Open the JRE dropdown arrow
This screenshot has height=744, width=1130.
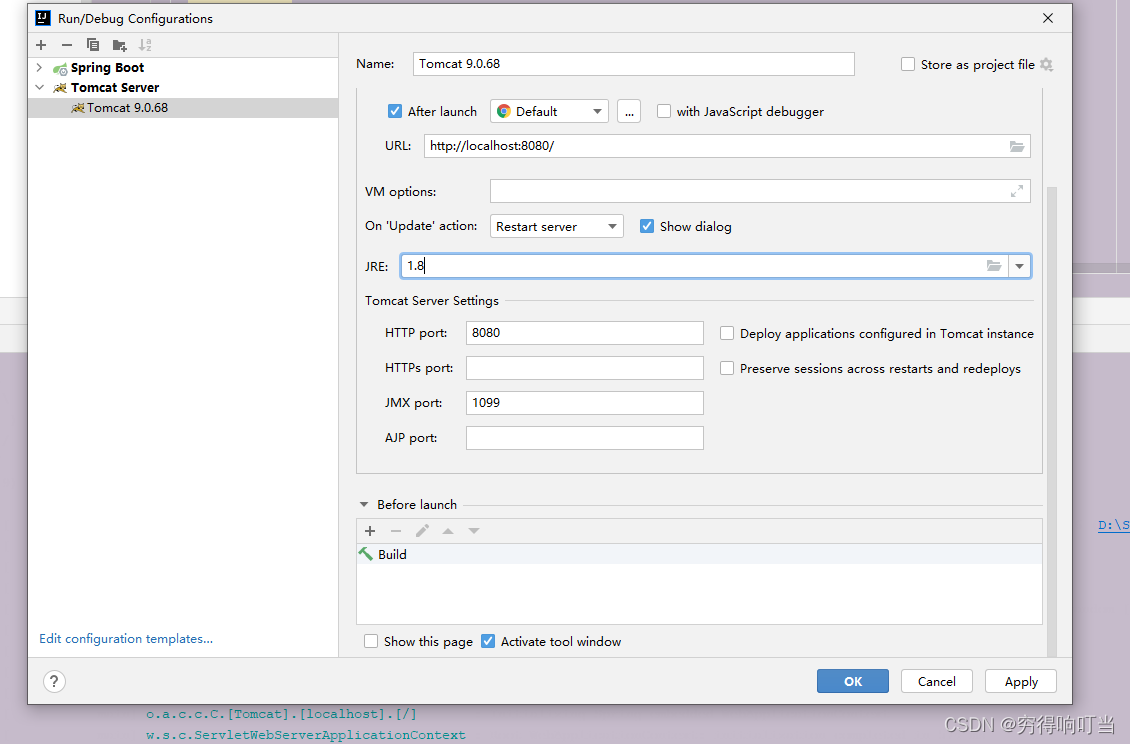coord(1019,266)
